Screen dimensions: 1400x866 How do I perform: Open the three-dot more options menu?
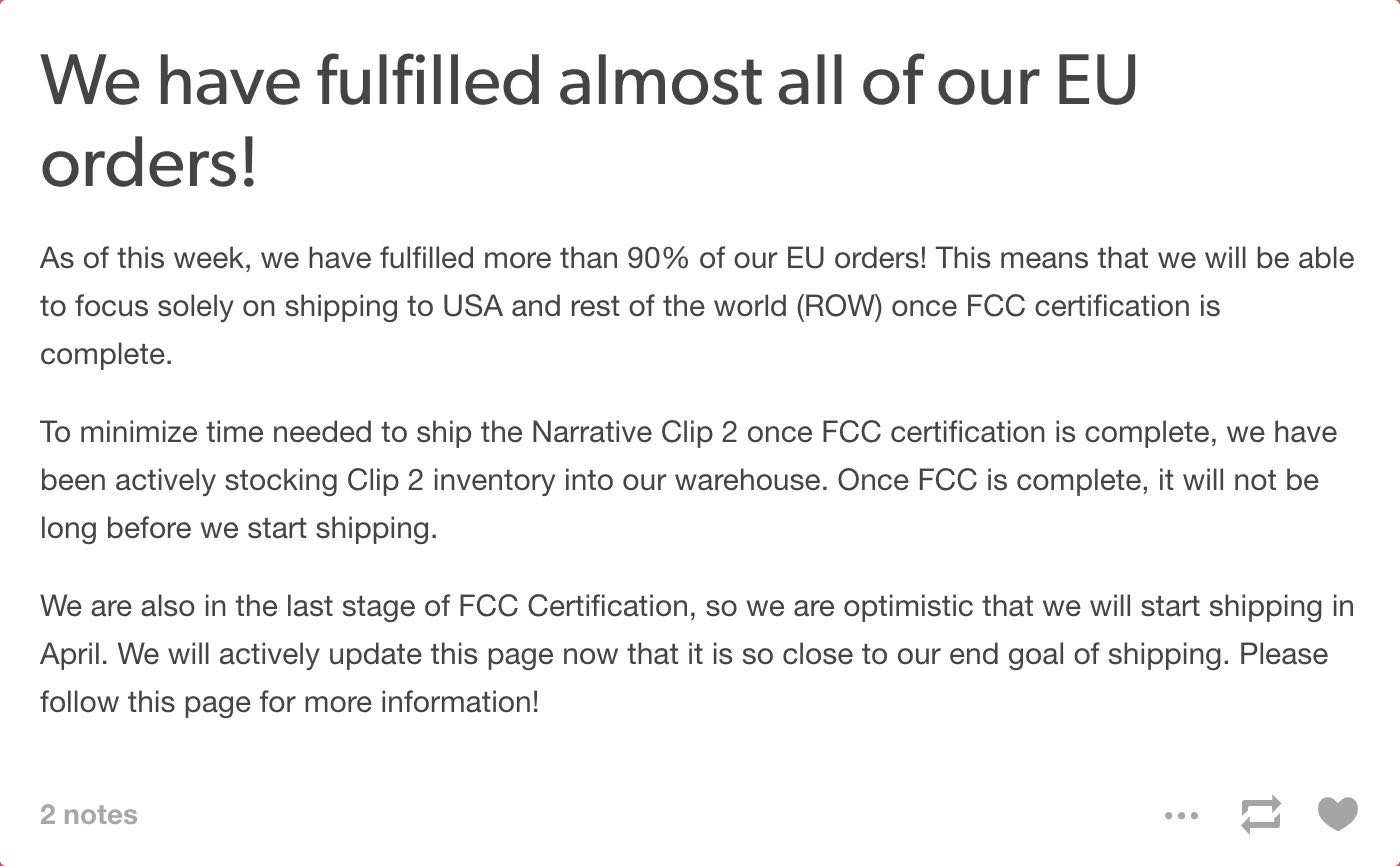pyautogui.click(x=1181, y=815)
